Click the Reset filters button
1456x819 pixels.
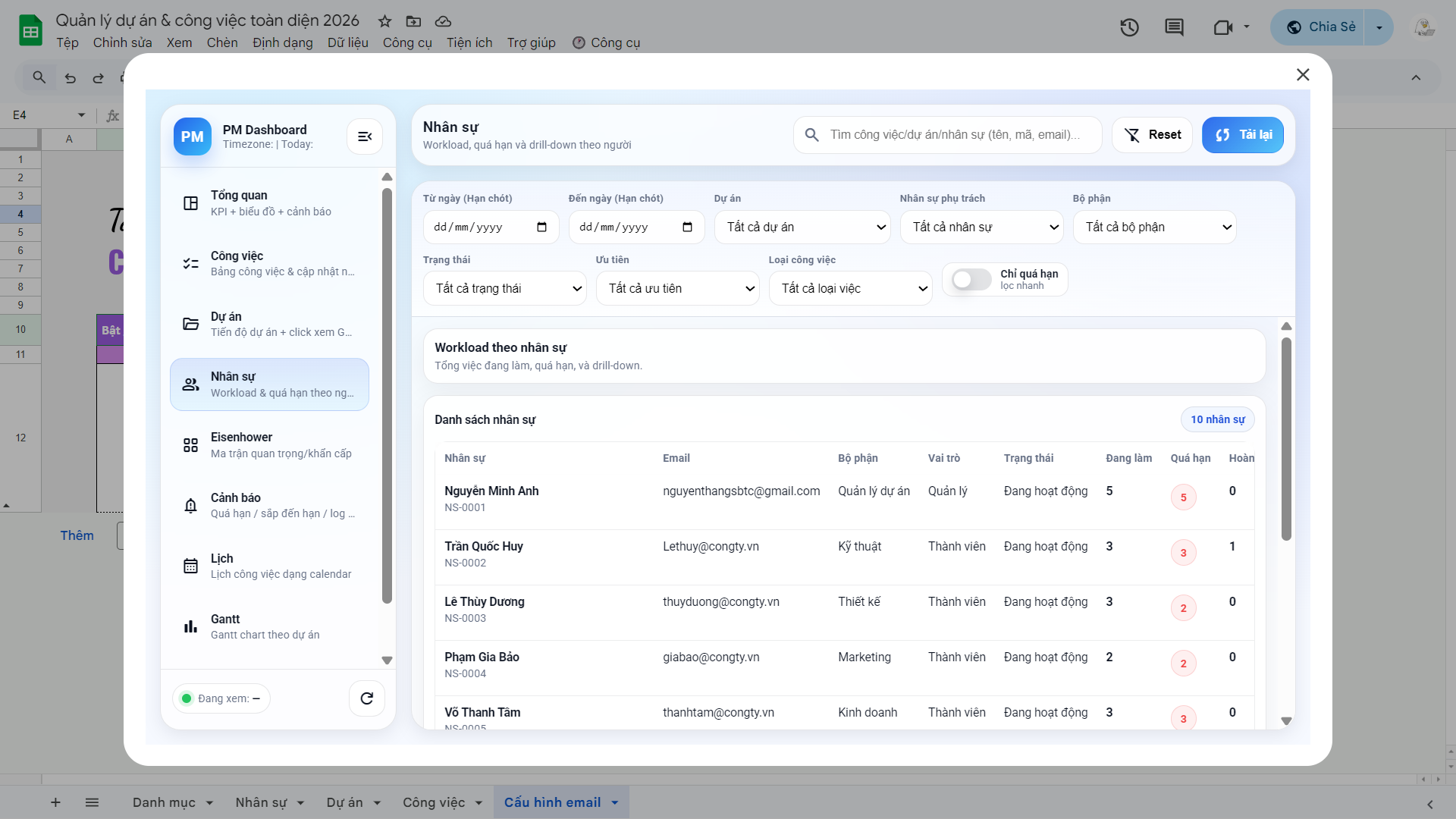coord(1152,135)
